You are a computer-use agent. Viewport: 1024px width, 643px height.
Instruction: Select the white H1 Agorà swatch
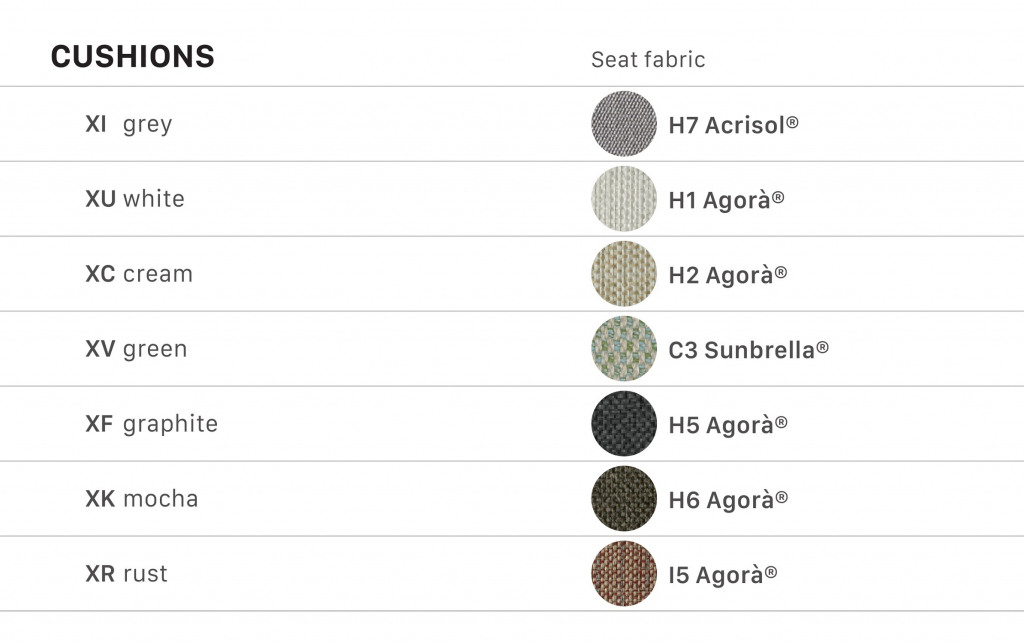pos(624,199)
